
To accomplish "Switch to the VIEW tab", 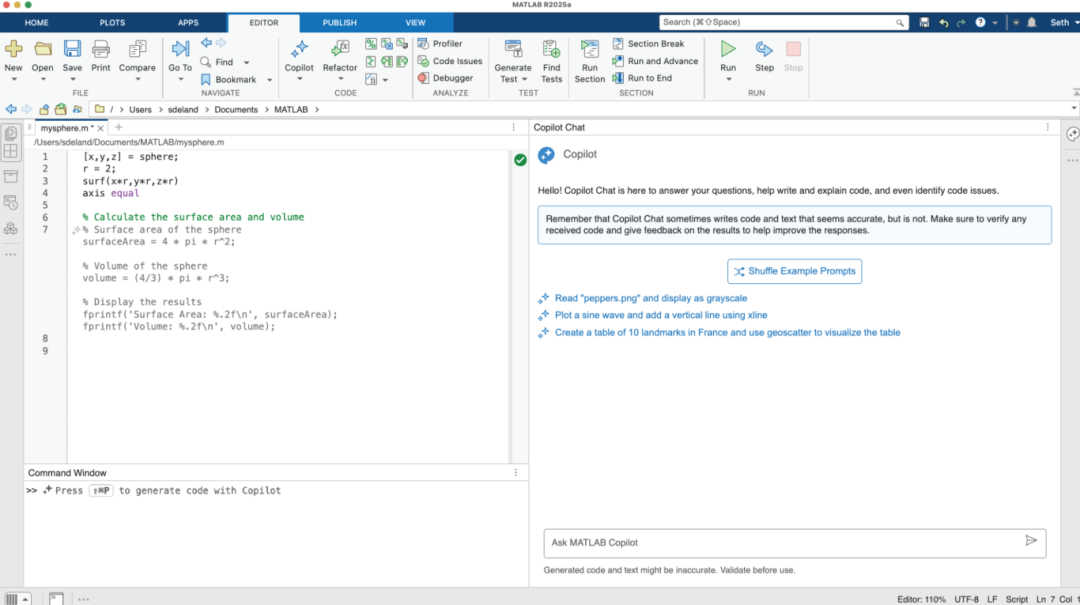I will coord(415,23).
